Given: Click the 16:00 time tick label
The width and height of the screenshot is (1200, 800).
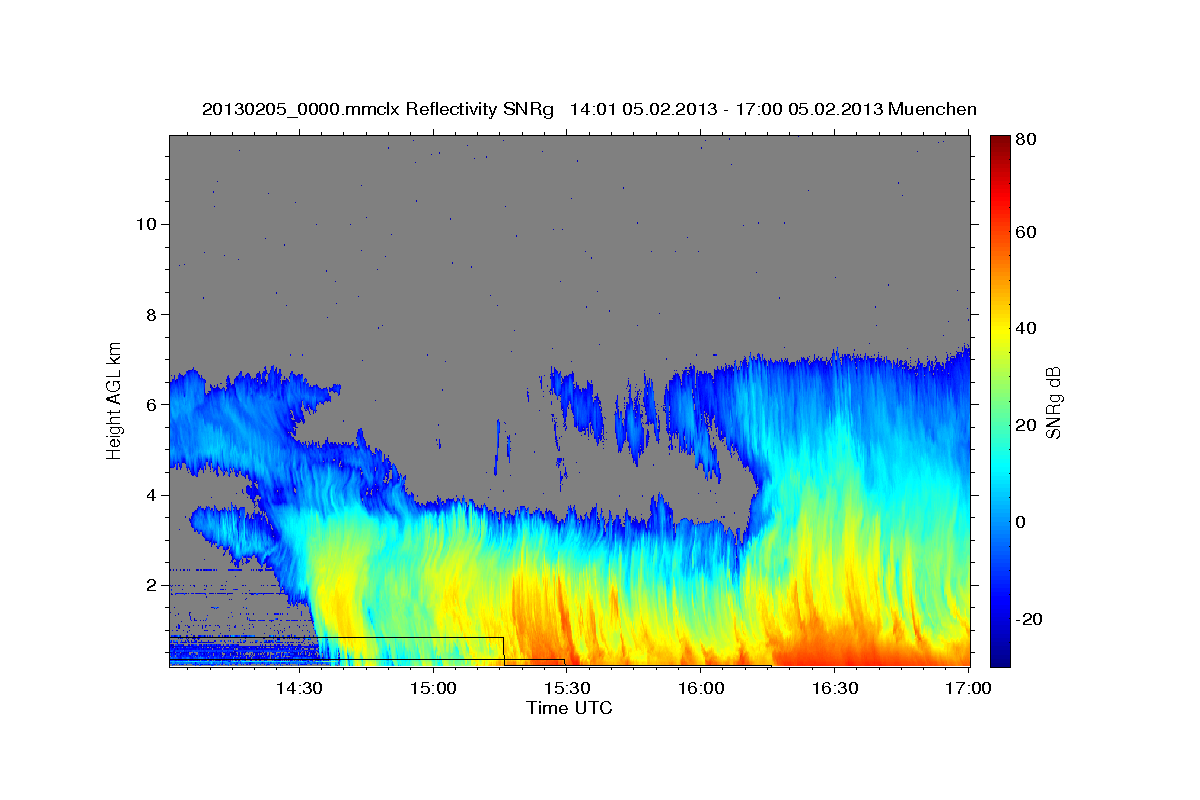Looking at the screenshot, I should [701, 688].
